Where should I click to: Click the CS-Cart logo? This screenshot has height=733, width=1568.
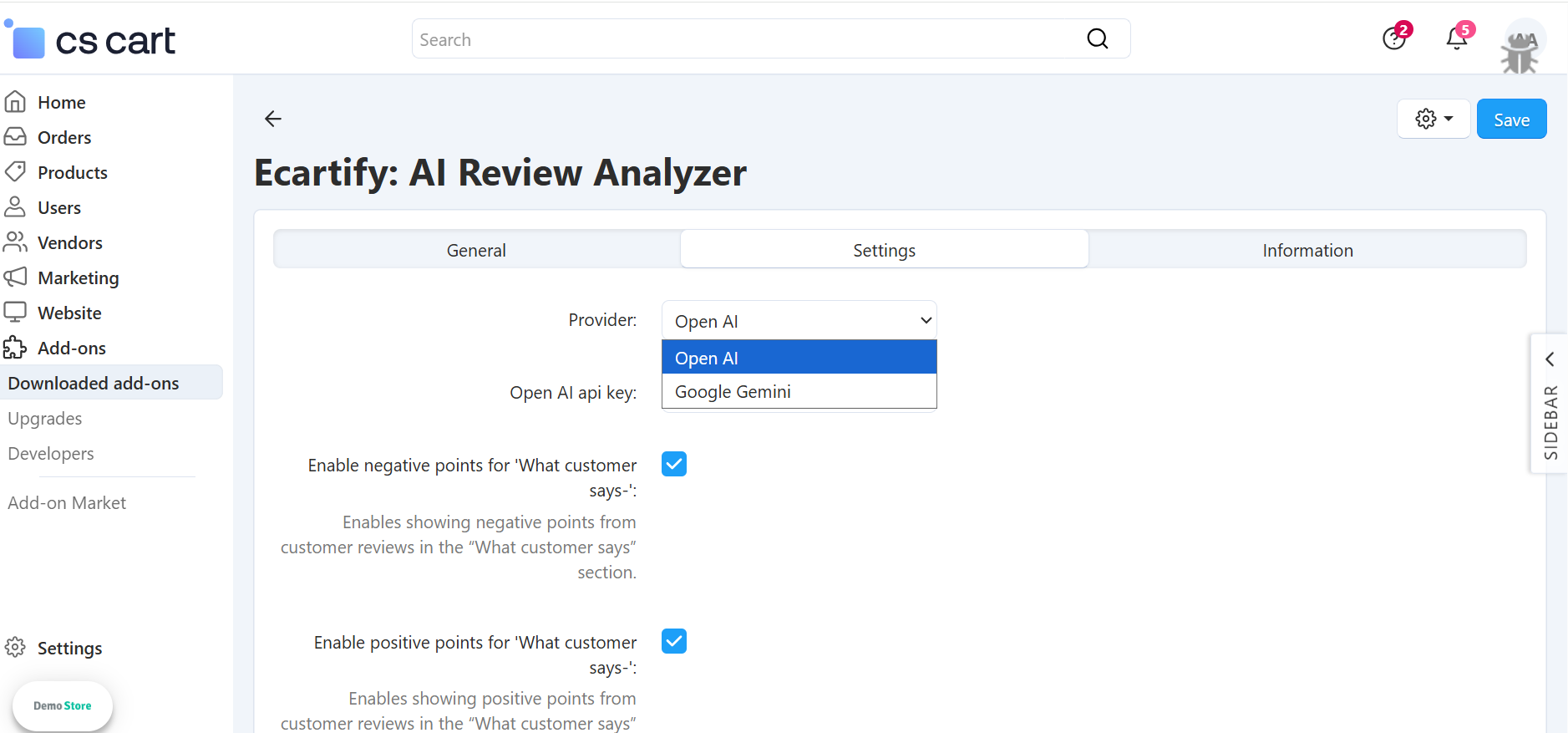92,40
